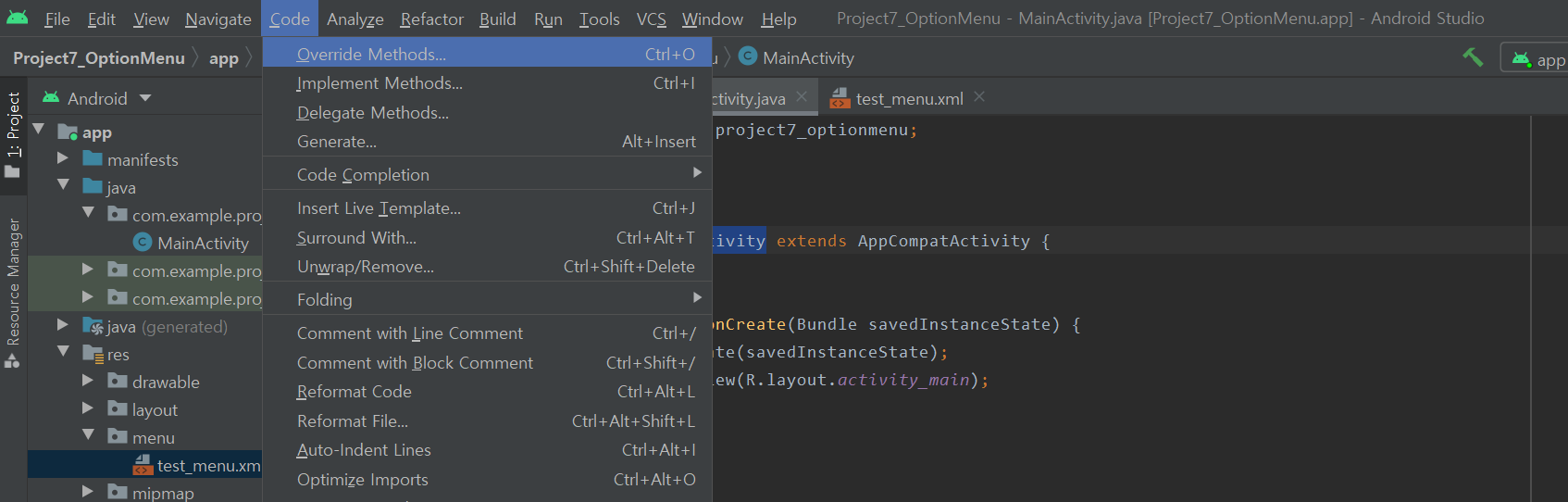Open the app run configuration dropdown
Viewport: 1568px width, 502px height.
(1537, 59)
